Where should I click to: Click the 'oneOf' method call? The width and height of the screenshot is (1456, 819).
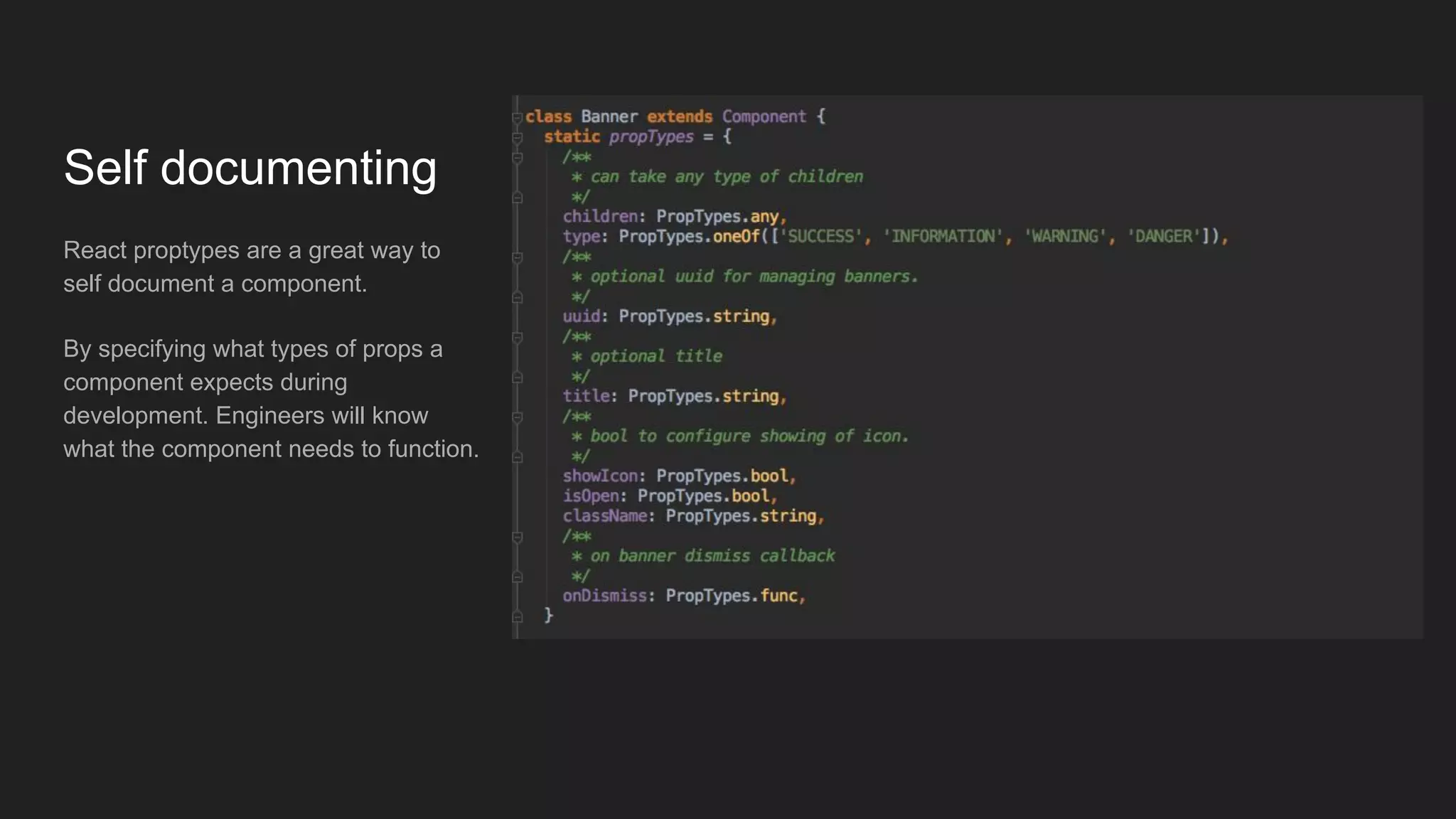click(x=737, y=236)
